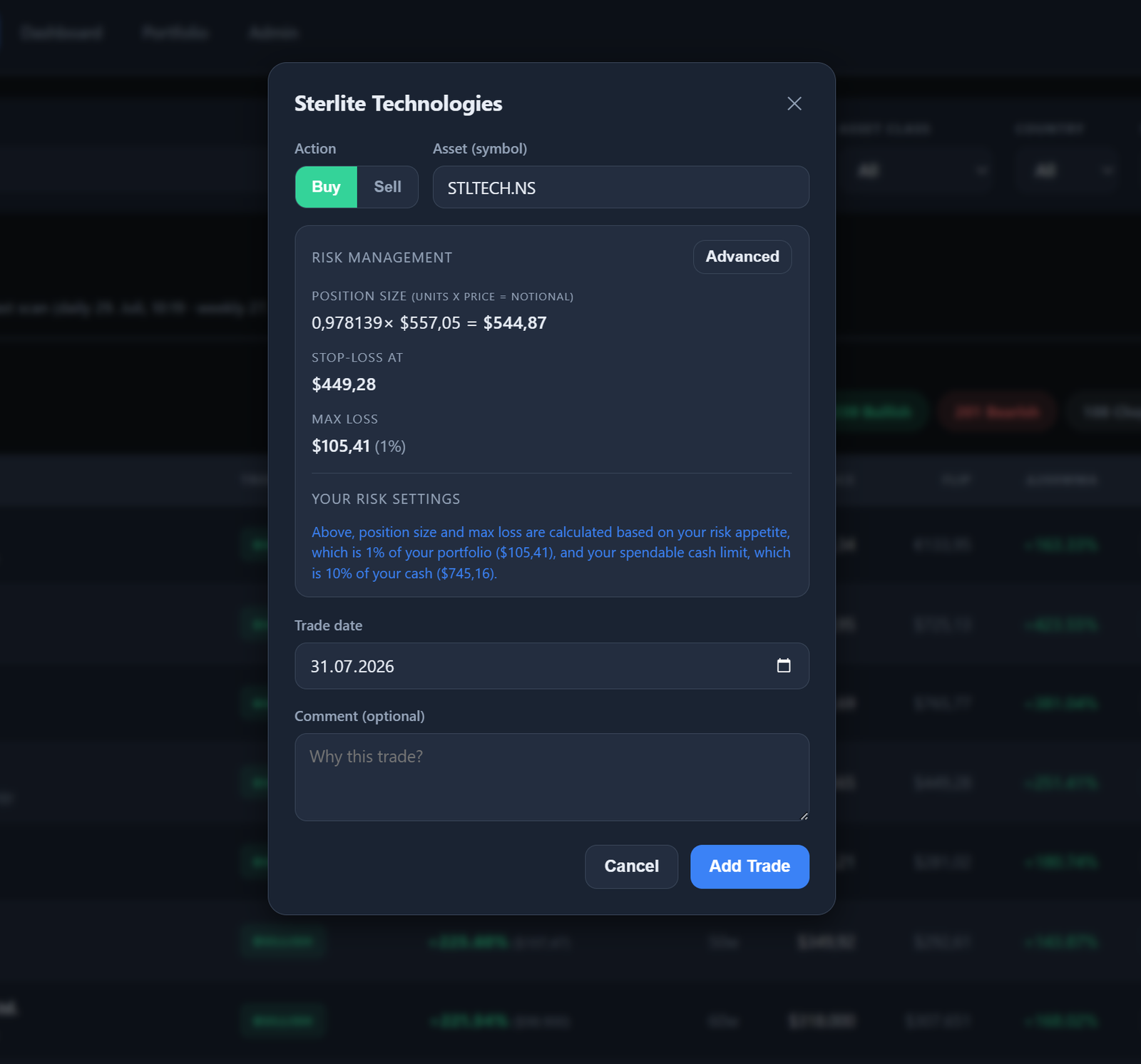Click the Trade date label

tap(329, 625)
